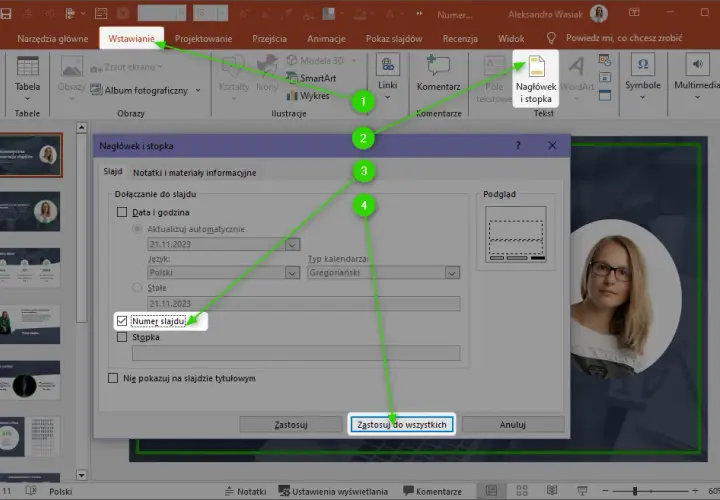
Task: Open the Wstawianie ribbon tab
Action: click(x=131, y=39)
